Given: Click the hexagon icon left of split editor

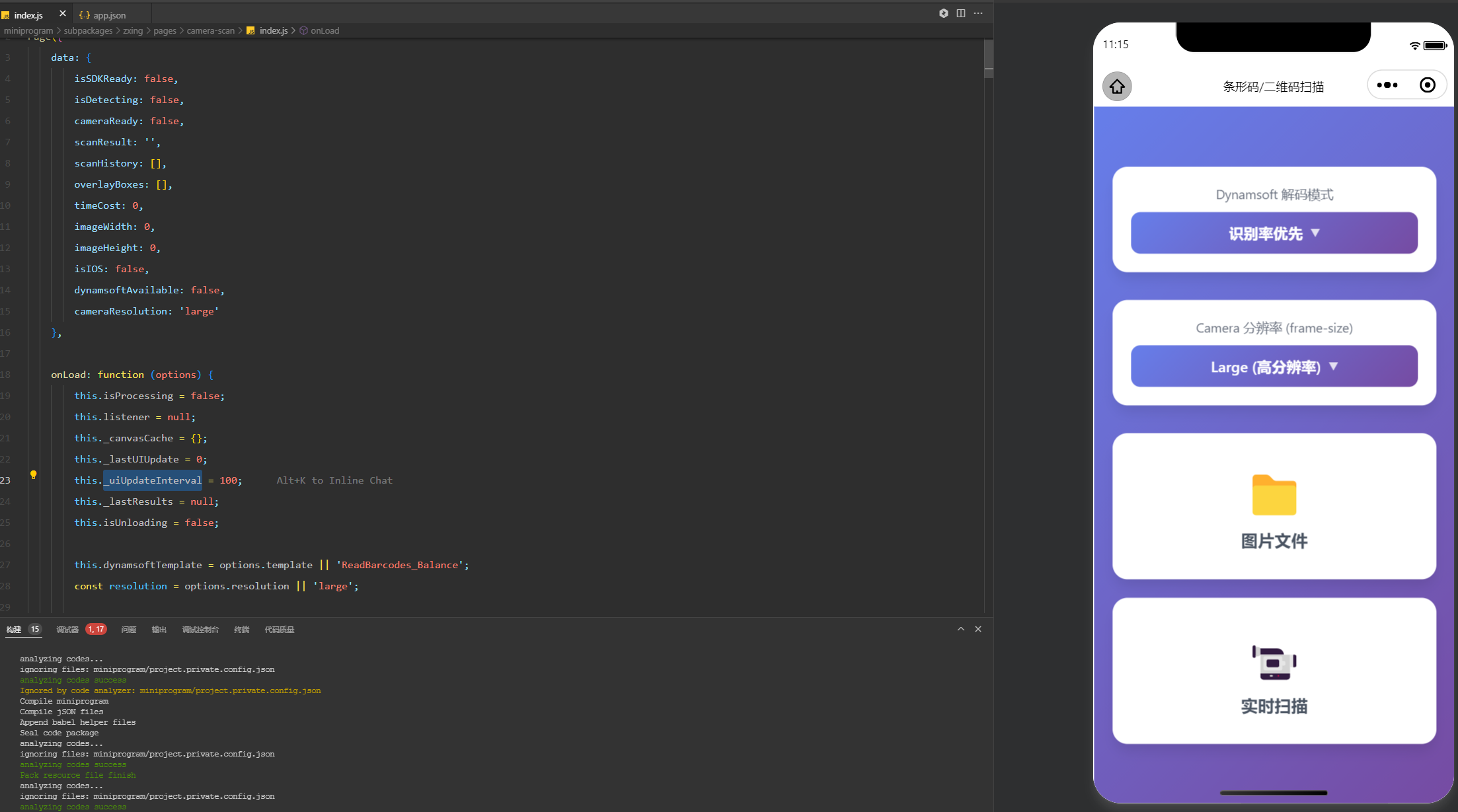Looking at the screenshot, I should 944,13.
